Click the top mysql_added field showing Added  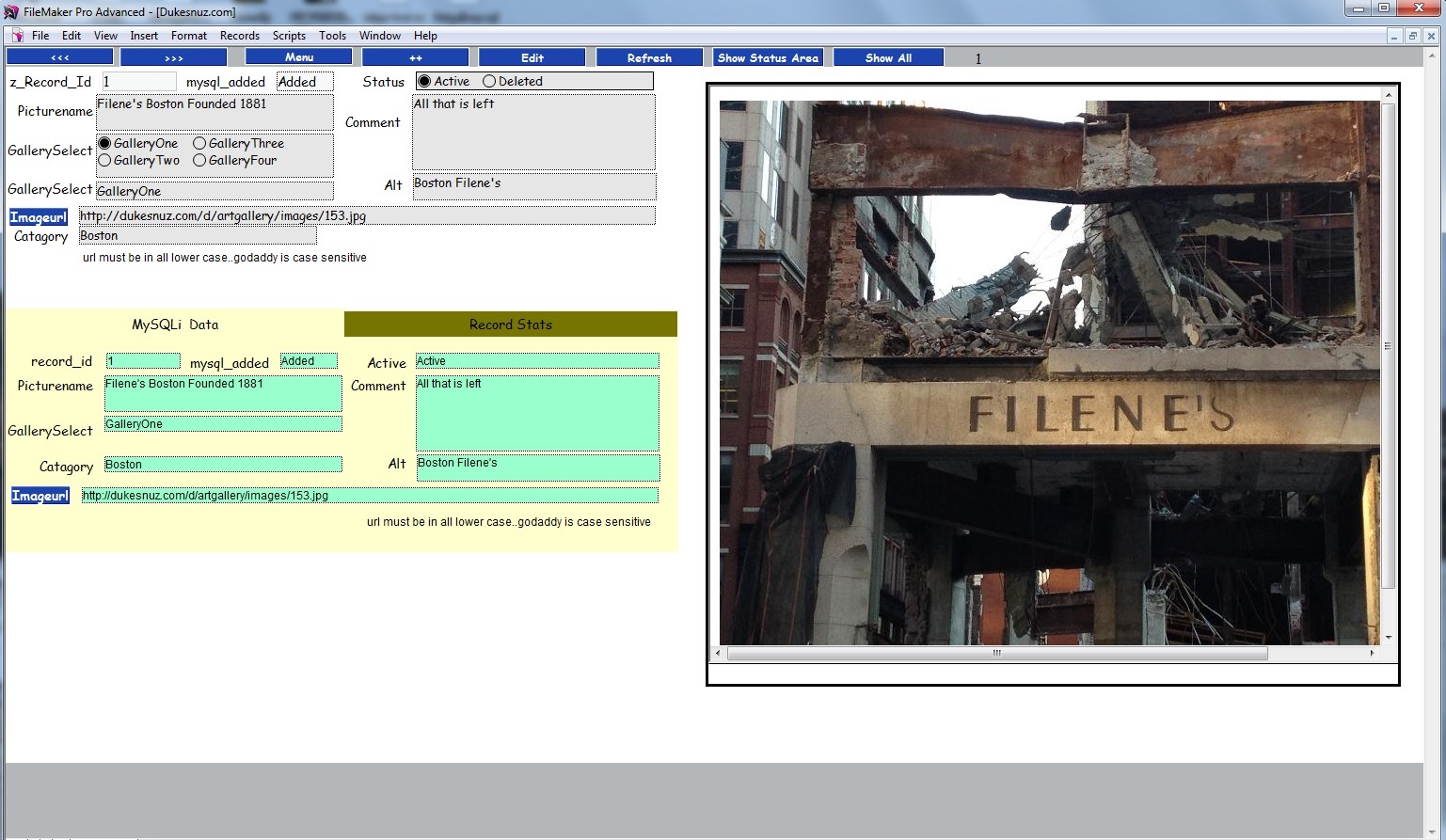tap(305, 82)
